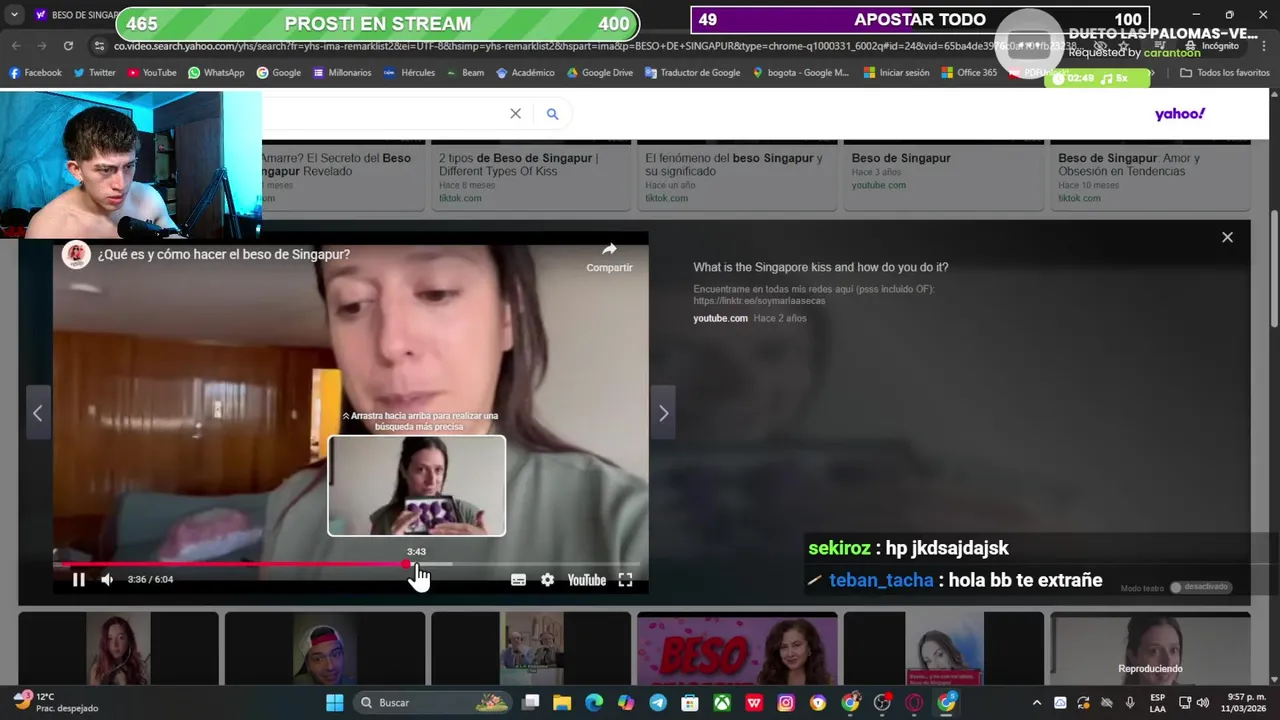
Task: Enter fullscreen mode on the video
Action: coord(625,580)
